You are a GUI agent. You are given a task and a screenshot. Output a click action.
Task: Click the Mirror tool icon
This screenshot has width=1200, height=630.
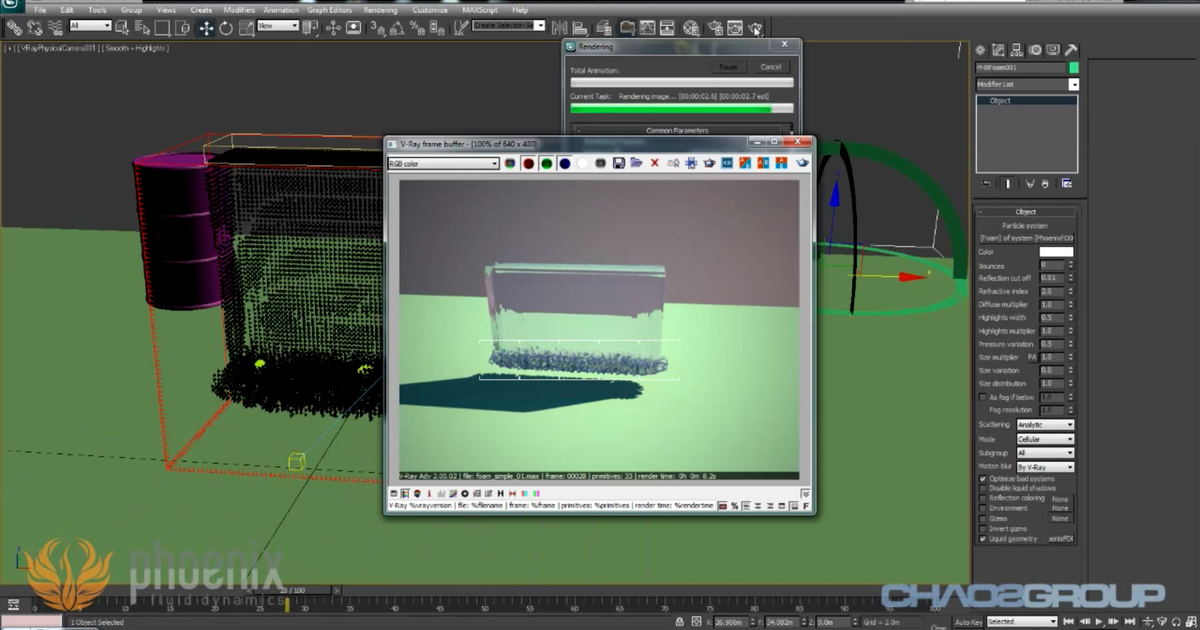click(x=560, y=28)
